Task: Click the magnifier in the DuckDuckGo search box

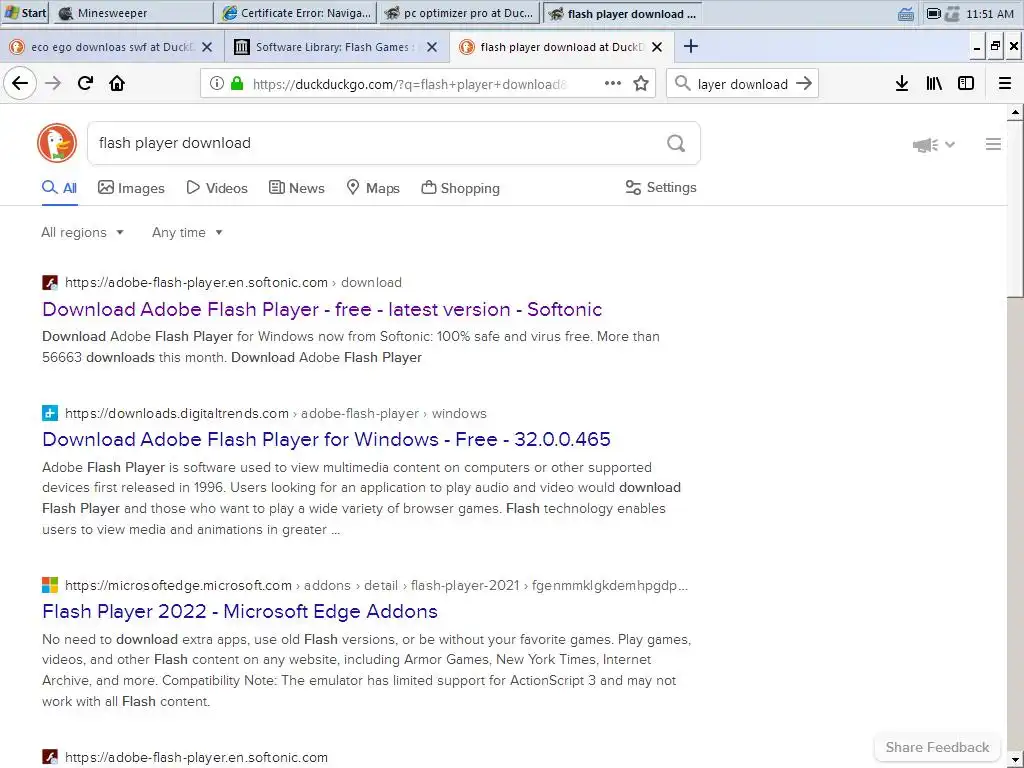Action: pyautogui.click(x=676, y=143)
